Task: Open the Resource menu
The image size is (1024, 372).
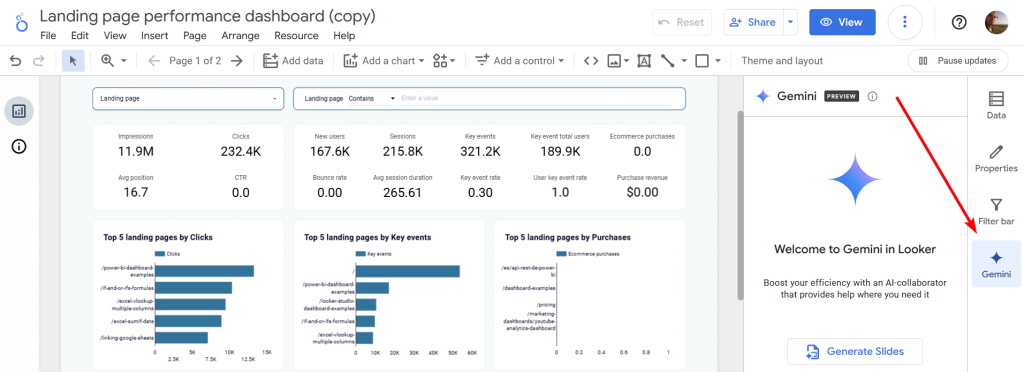Action: (x=296, y=36)
